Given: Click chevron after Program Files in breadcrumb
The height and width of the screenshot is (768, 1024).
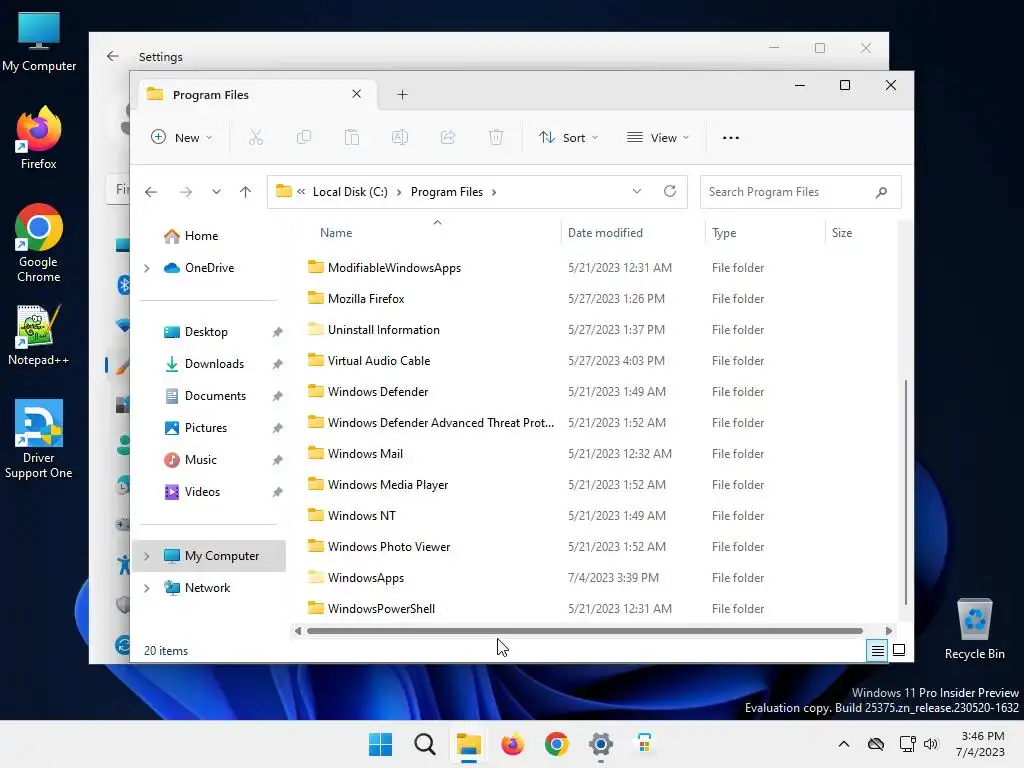Looking at the screenshot, I should click(x=494, y=192).
